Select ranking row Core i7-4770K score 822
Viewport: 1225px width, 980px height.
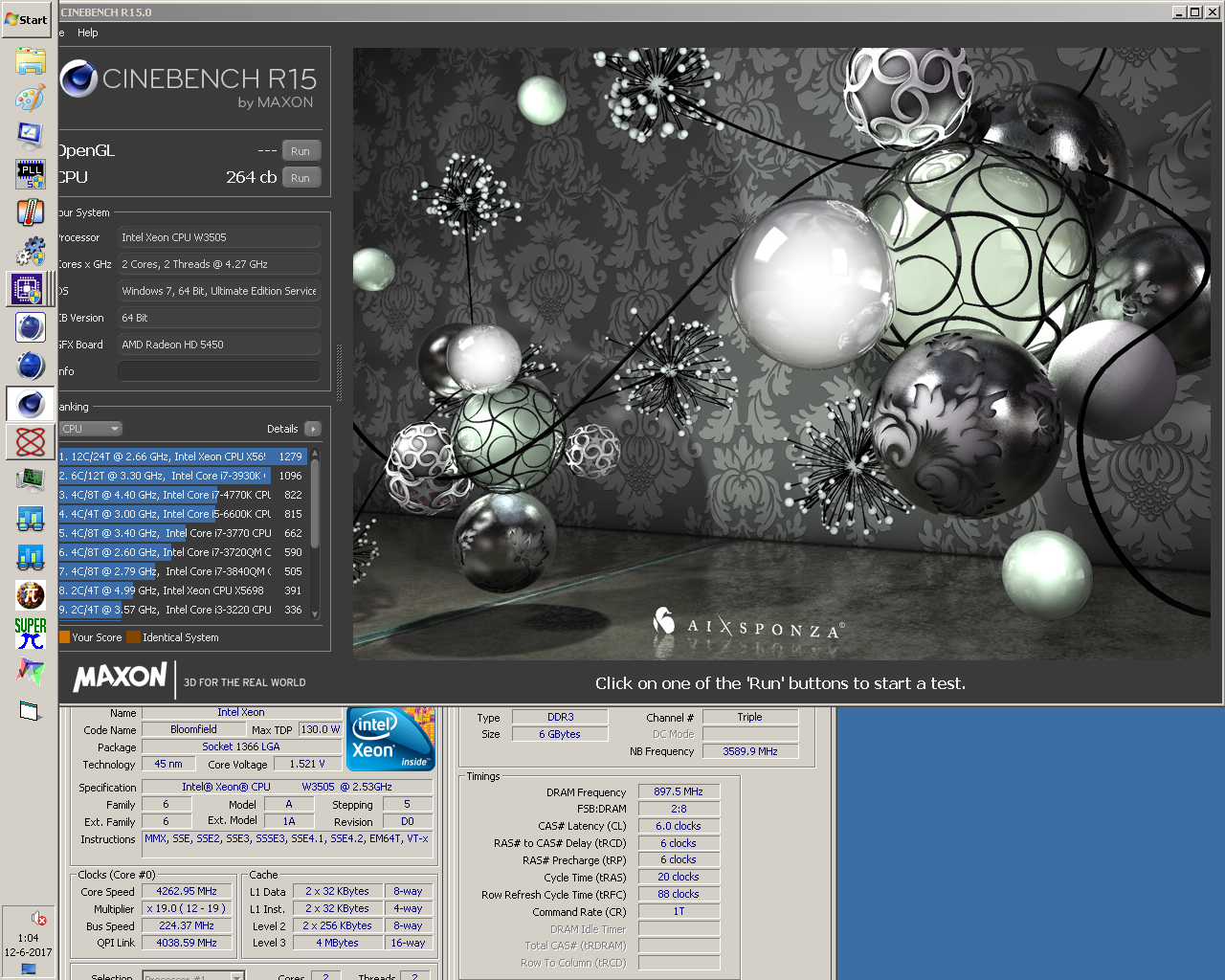click(183, 495)
